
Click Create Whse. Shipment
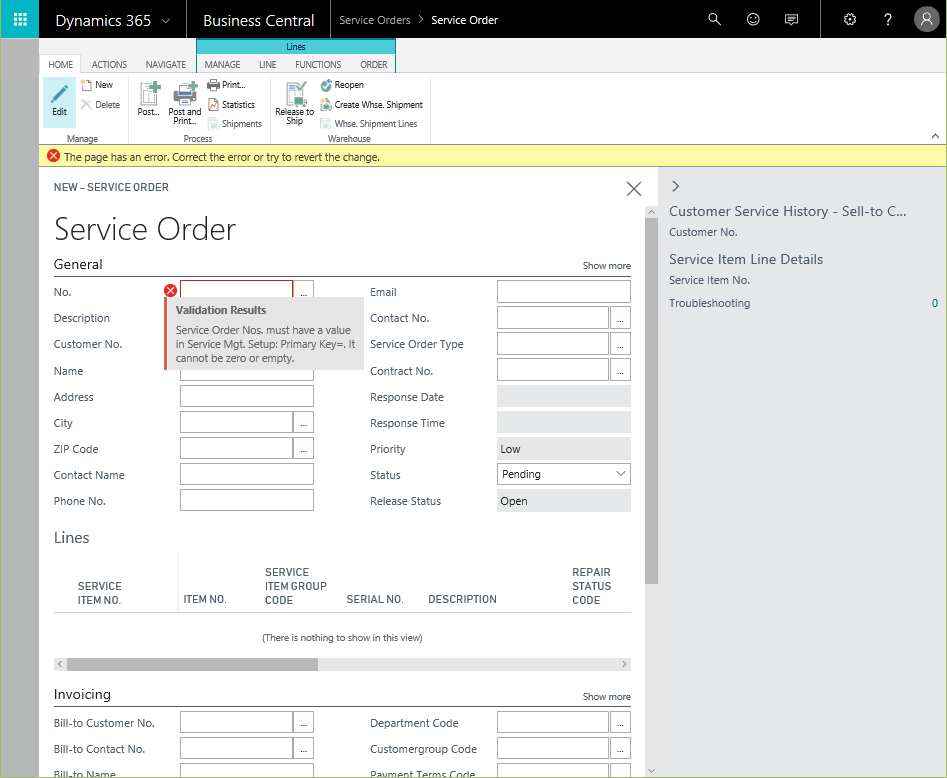click(371, 104)
